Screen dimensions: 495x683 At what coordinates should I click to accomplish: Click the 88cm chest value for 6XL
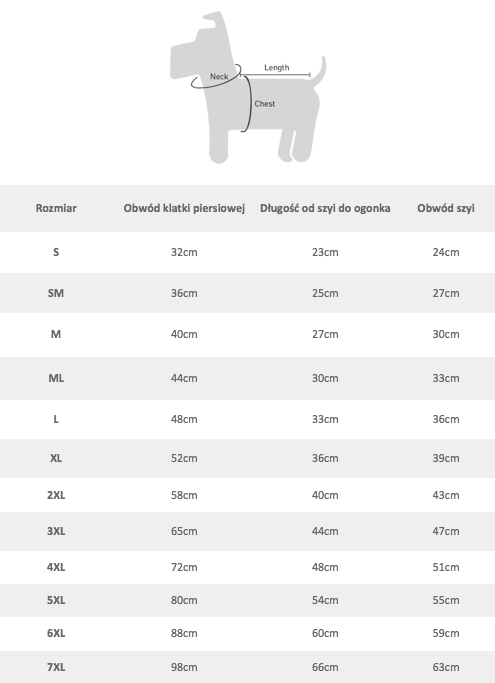pyautogui.click(x=184, y=633)
